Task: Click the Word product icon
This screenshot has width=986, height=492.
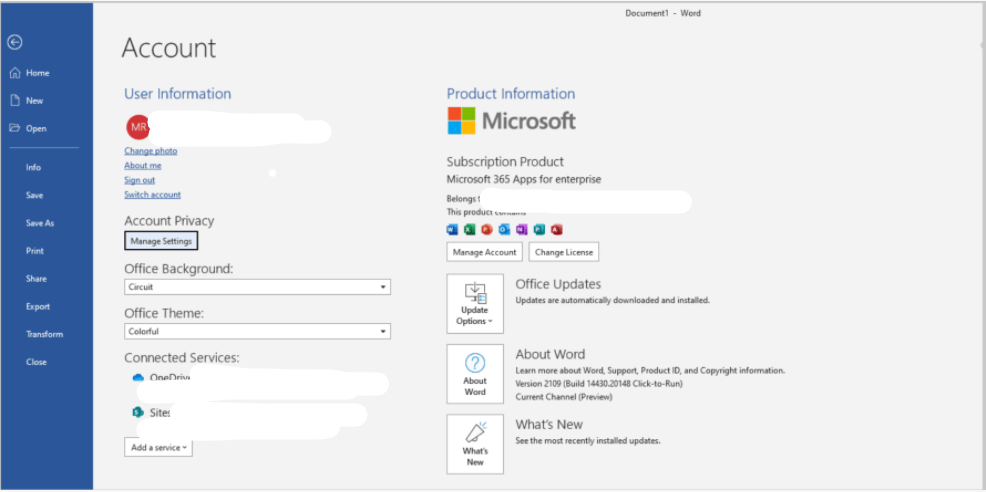Action: pos(452,230)
